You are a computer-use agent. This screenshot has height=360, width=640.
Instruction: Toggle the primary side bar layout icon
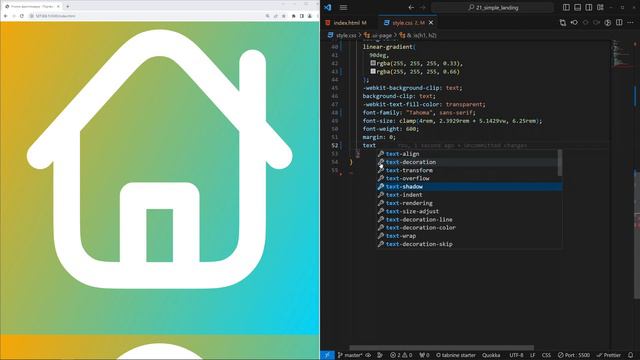click(566, 7)
